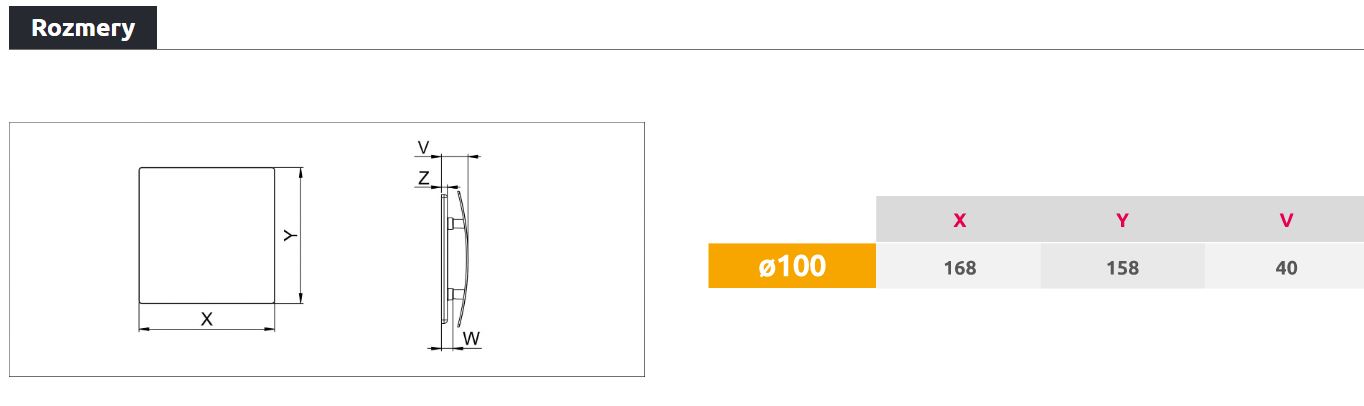
Task: Click the upper mounting clip in the side view
Action: (x=455, y=223)
